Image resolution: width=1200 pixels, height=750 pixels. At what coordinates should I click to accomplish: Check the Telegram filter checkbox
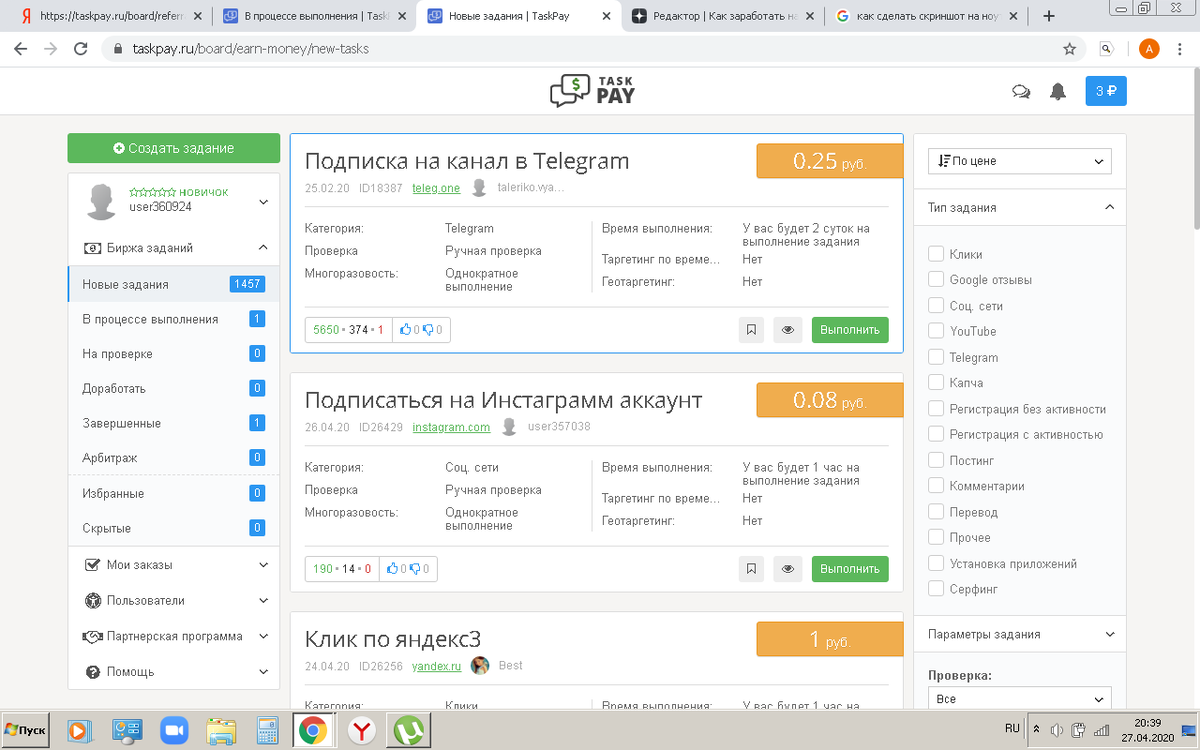point(936,357)
